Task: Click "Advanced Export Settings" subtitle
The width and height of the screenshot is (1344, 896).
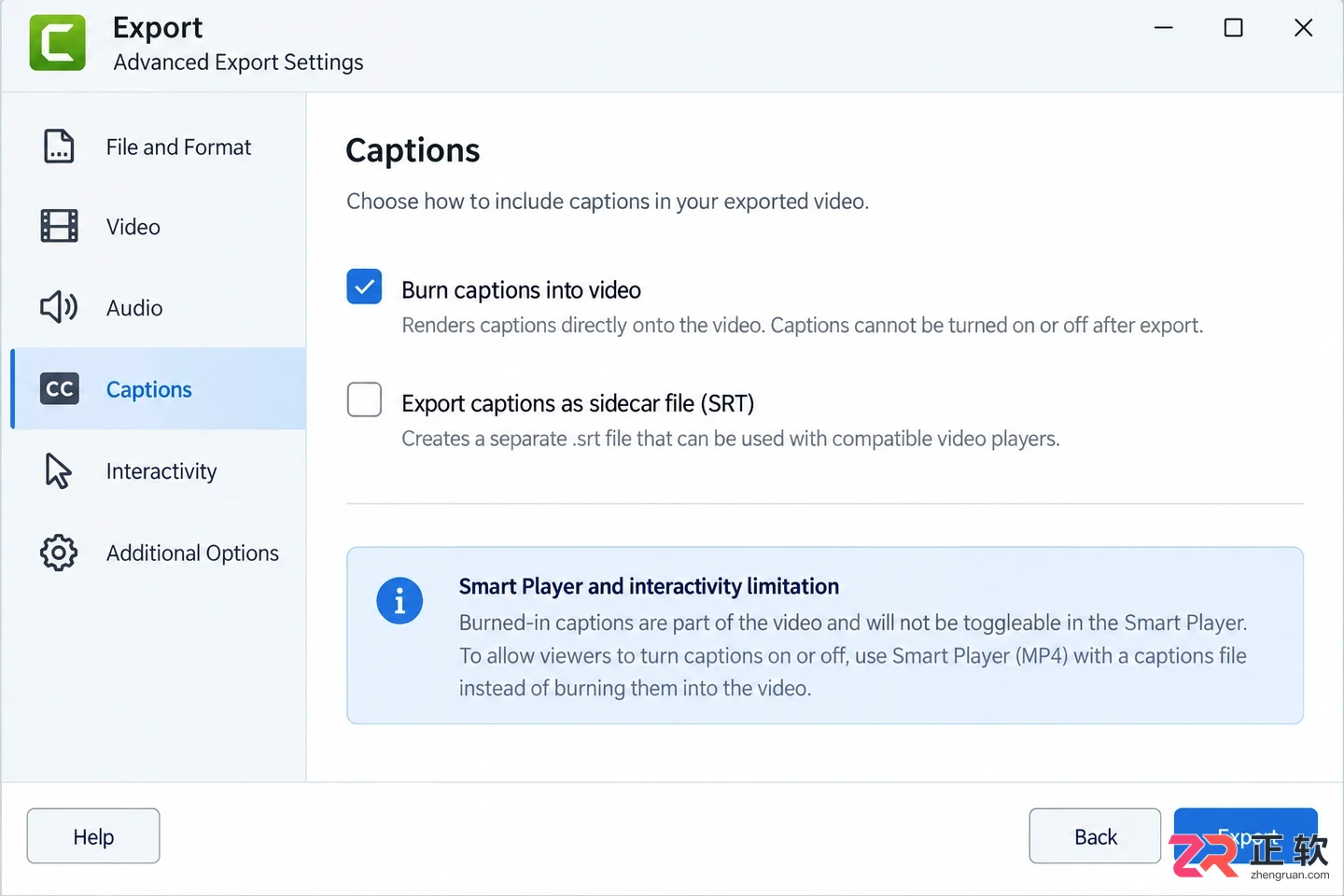Action: [238, 63]
